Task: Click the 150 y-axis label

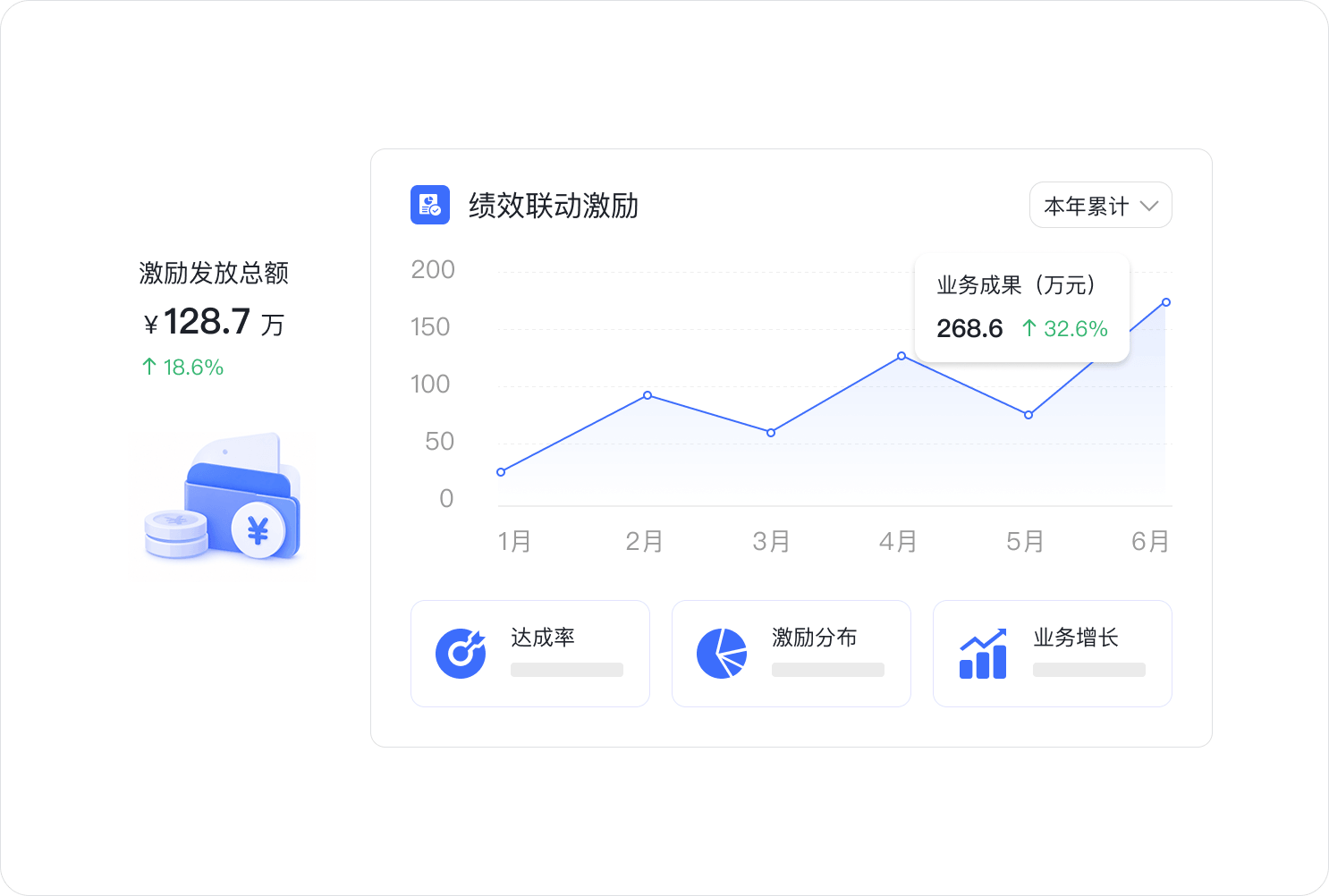Action: [430, 326]
